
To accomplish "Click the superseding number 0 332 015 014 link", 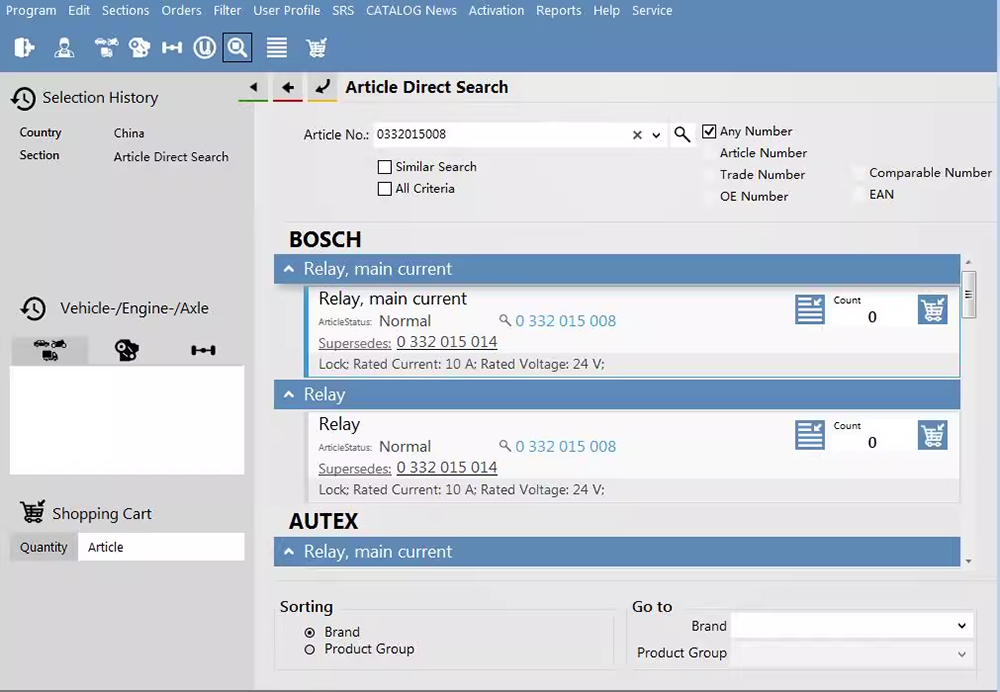I will click(446, 342).
